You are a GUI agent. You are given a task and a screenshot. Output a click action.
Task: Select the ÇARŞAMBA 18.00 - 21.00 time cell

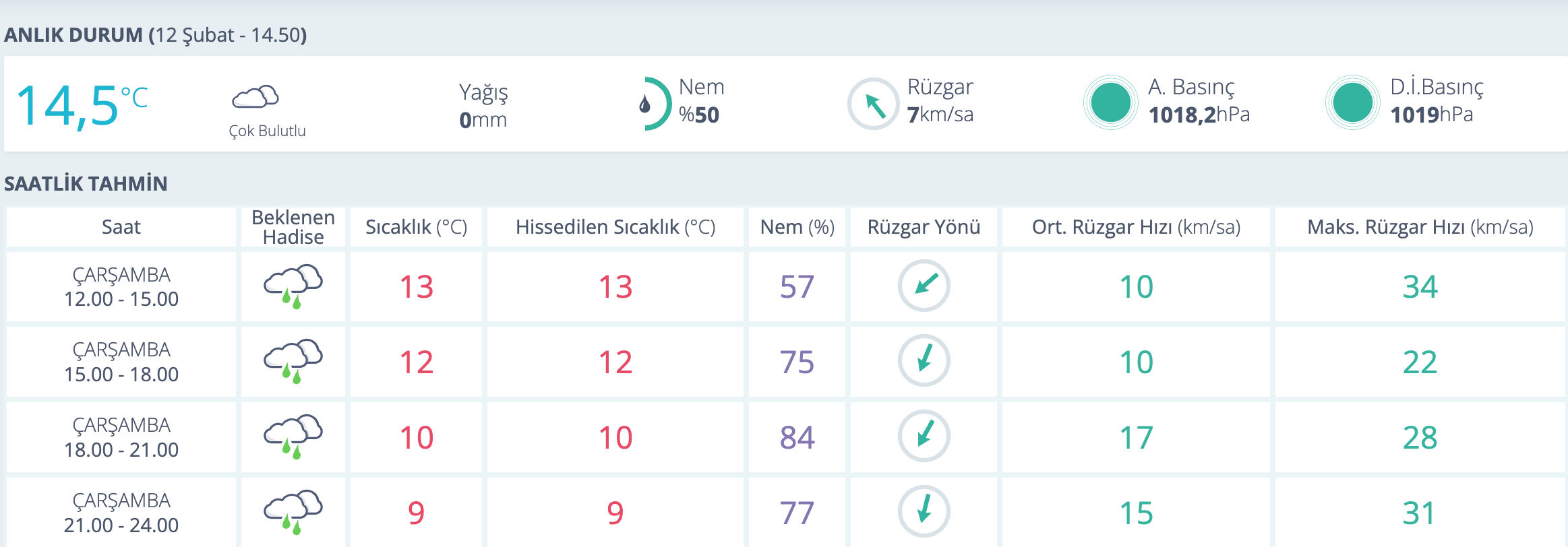click(x=121, y=437)
